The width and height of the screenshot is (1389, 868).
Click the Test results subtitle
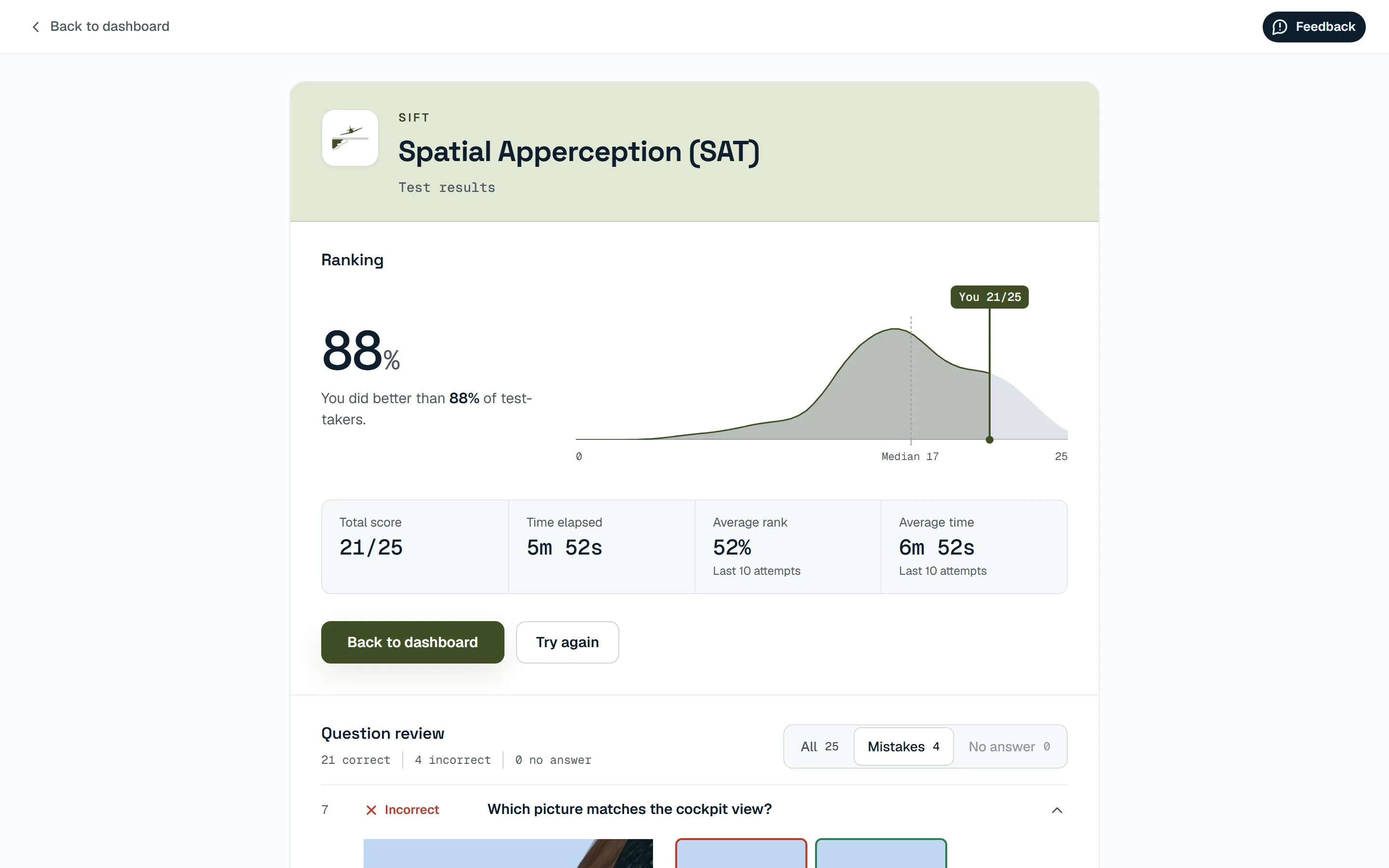[x=447, y=187]
